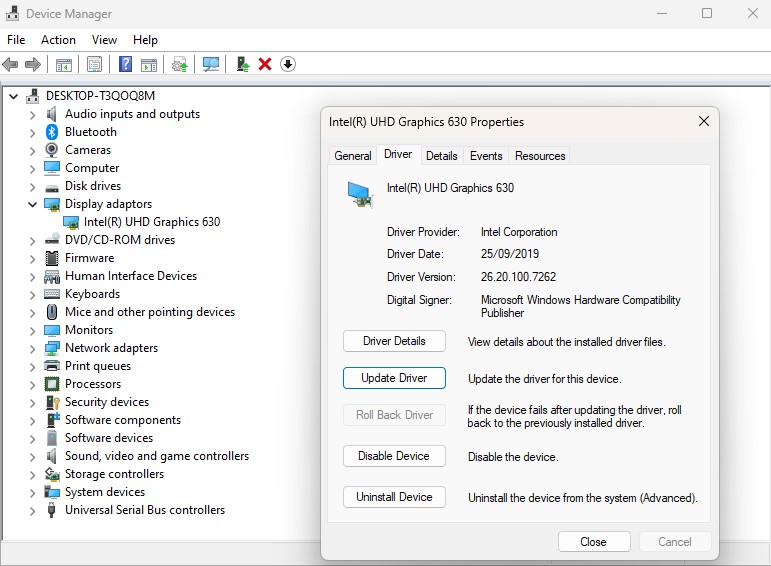Expand Sound, video and game controllers
This screenshot has width=771, height=566.
point(32,456)
